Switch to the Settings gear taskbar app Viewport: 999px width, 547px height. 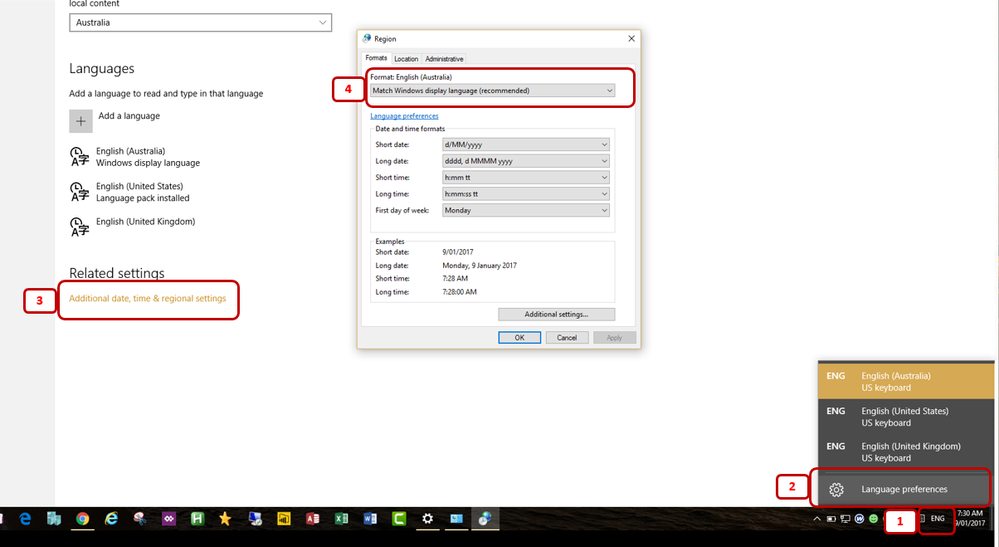pos(428,519)
